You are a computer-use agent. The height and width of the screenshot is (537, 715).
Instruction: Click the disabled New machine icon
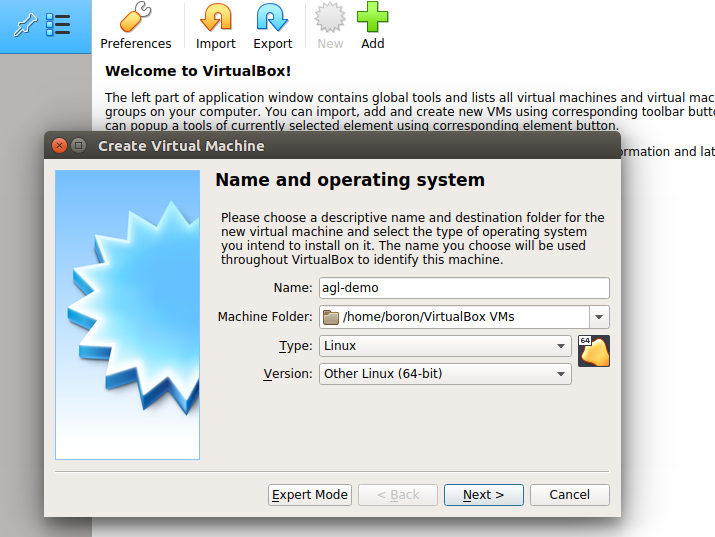coord(330,17)
